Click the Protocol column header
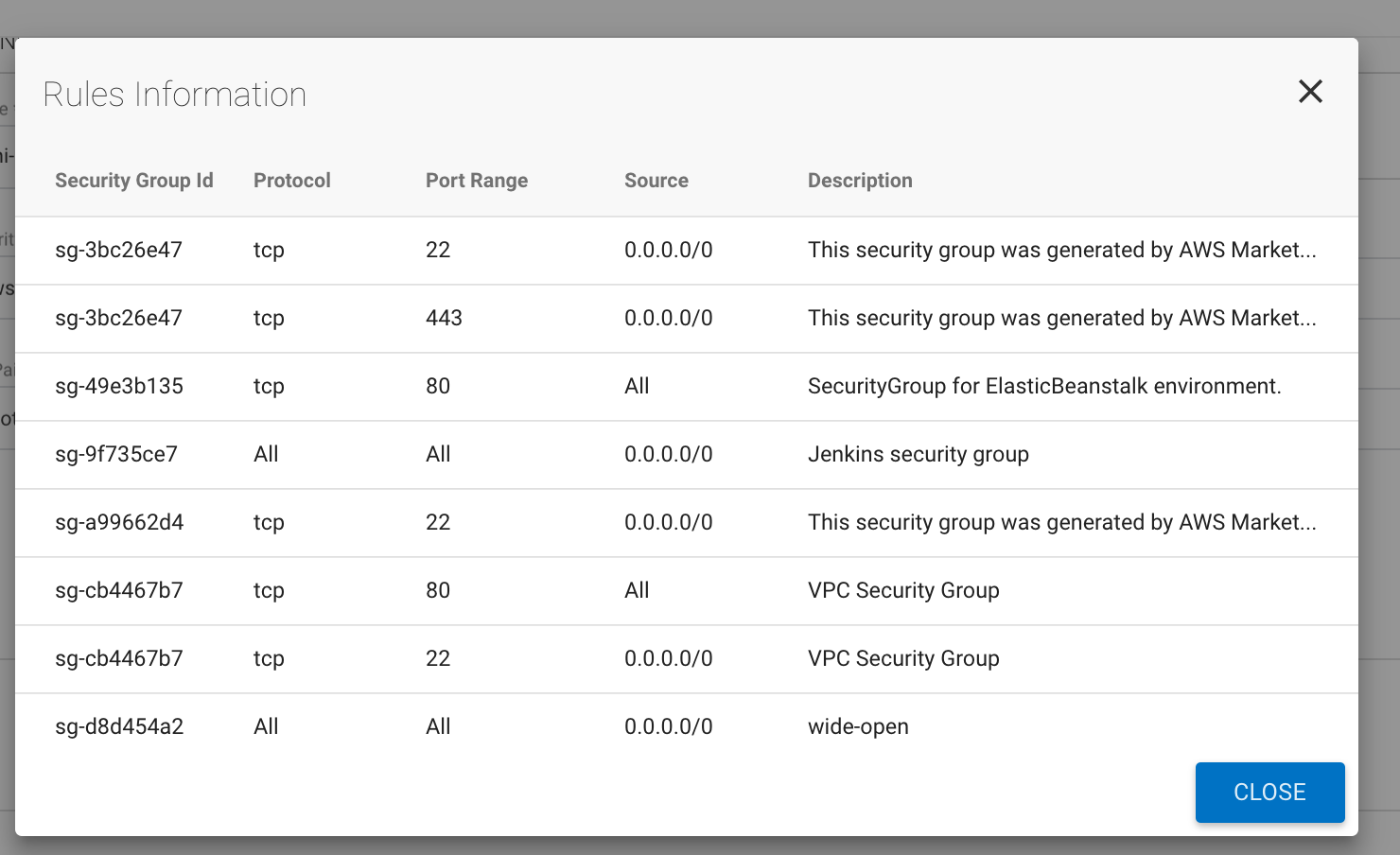The width and height of the screenshot is (1400, 855). click(291, 181)
